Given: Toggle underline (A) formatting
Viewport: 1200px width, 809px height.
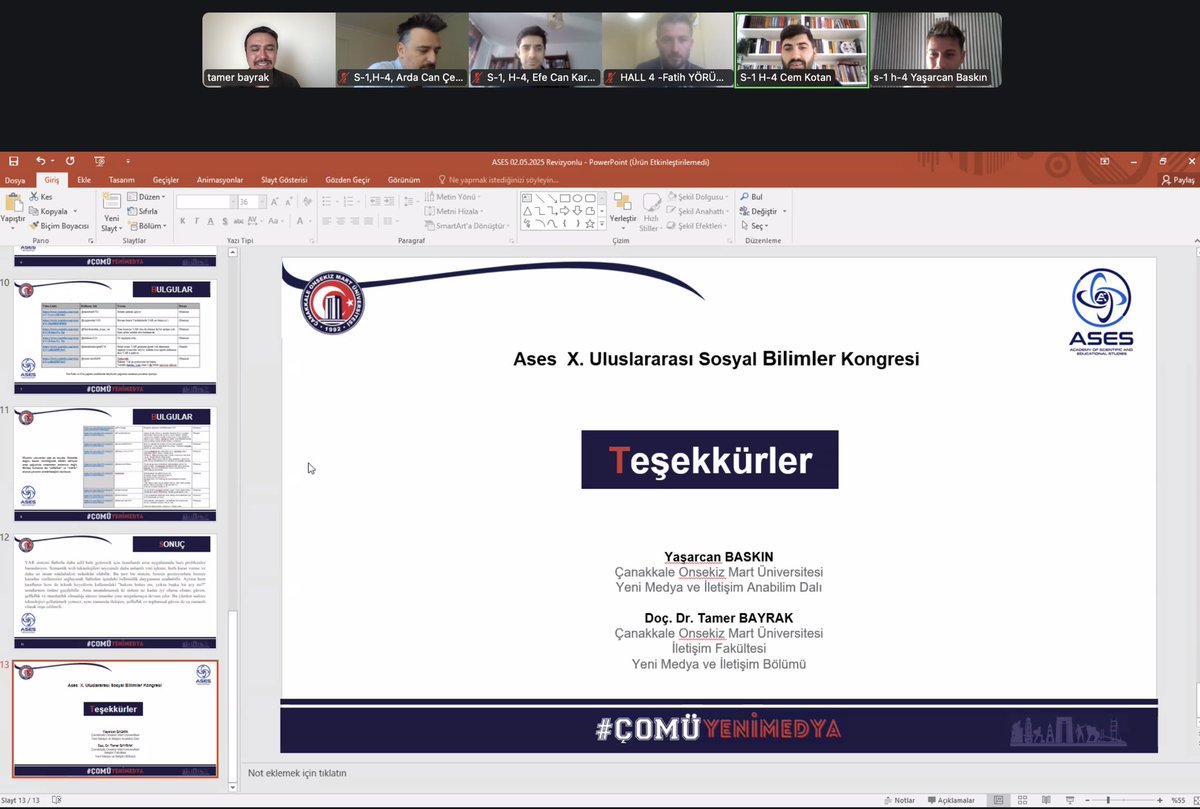Looking at the screenshot, I should (210, 221).
